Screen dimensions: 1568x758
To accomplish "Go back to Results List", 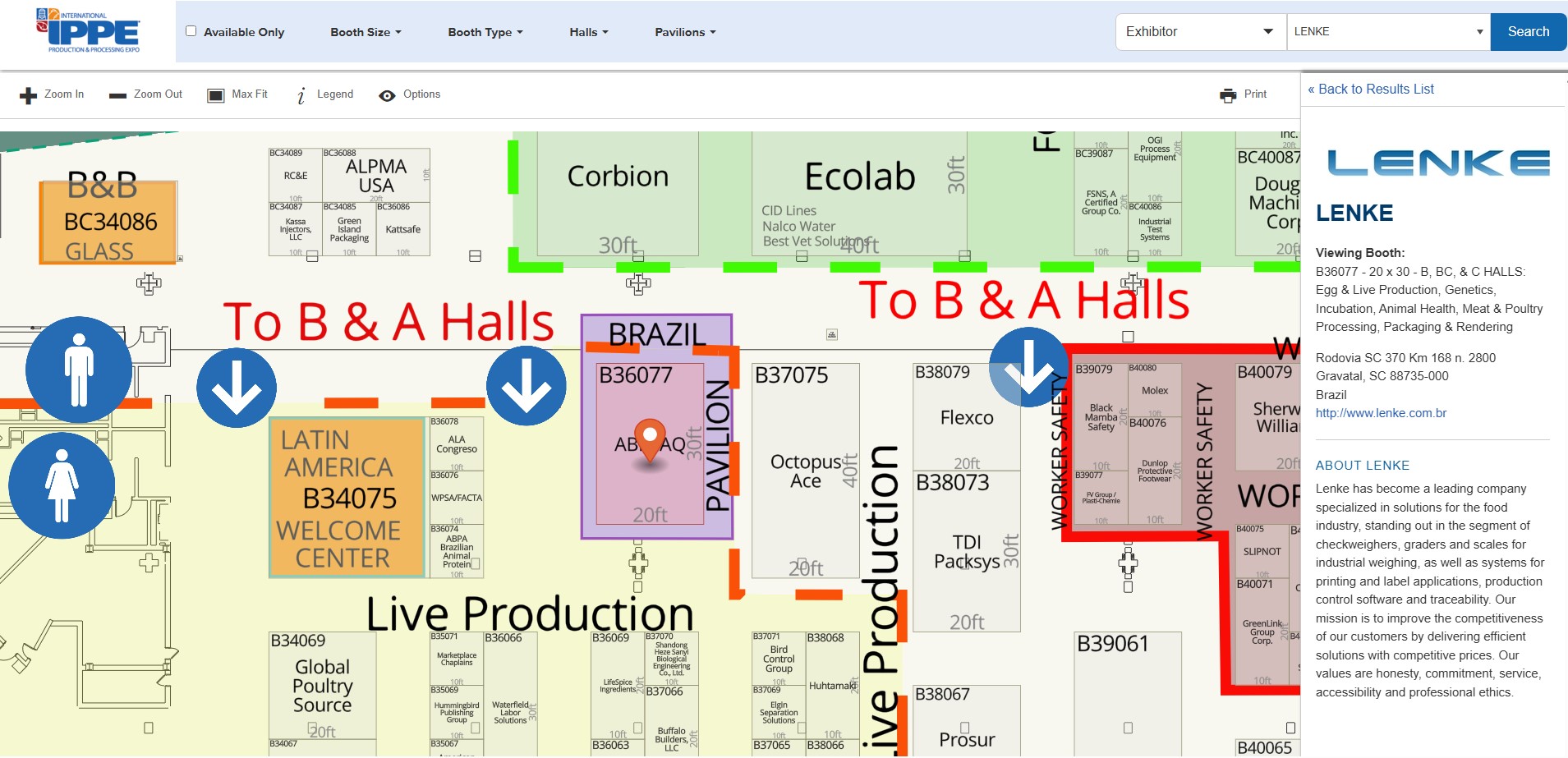I will click(1371, 89).
